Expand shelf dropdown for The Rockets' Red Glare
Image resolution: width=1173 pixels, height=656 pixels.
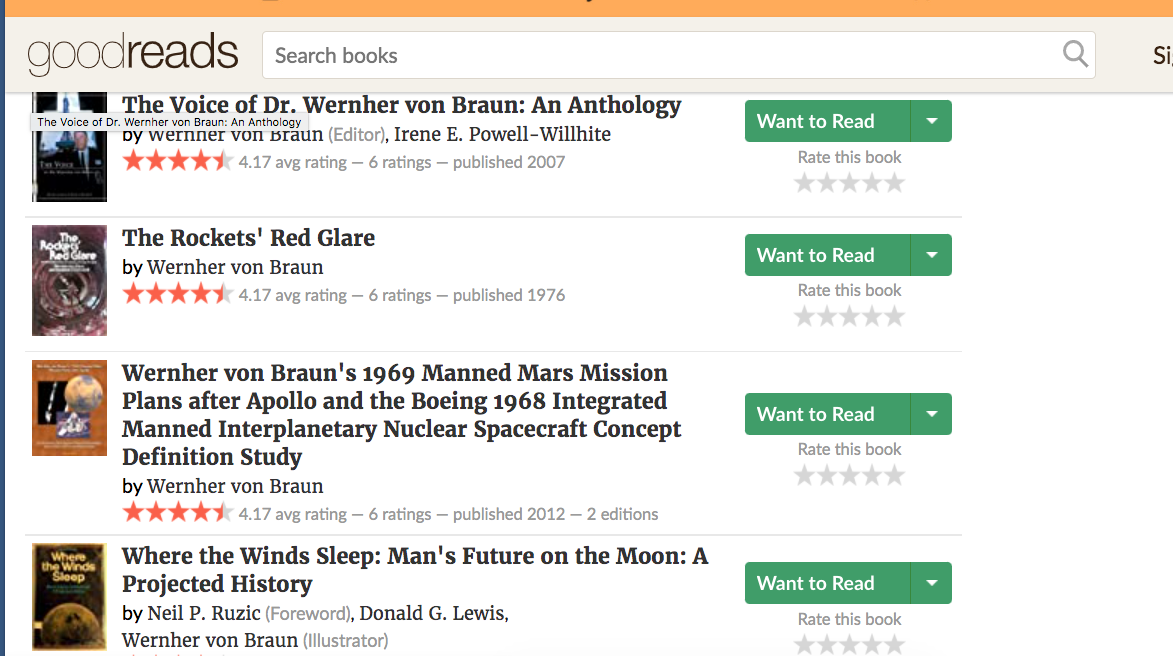pyautogui.click(x=931, y=255)
